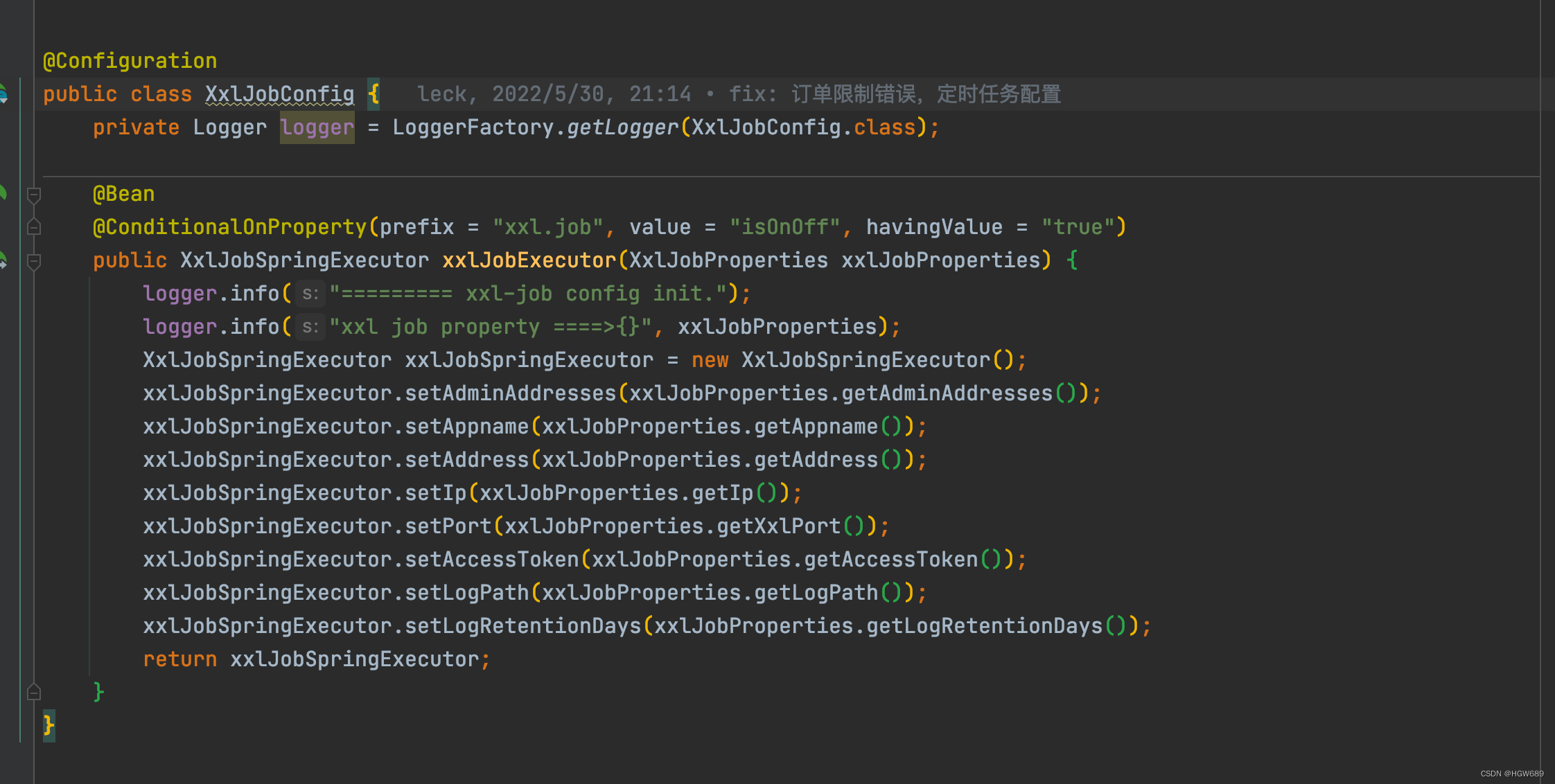Click the setLogPath method call
Screen dimensions: 1555x784
467,593
